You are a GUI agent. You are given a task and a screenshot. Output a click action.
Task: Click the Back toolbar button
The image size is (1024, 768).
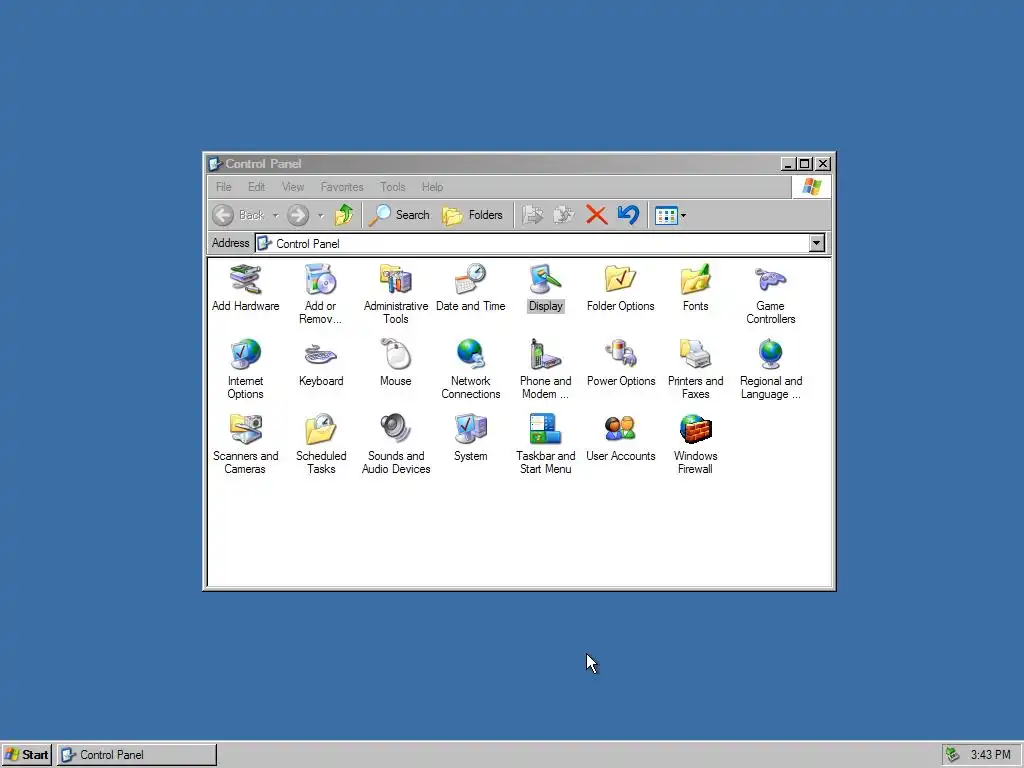pyautogui.click(x=239, y=215)
